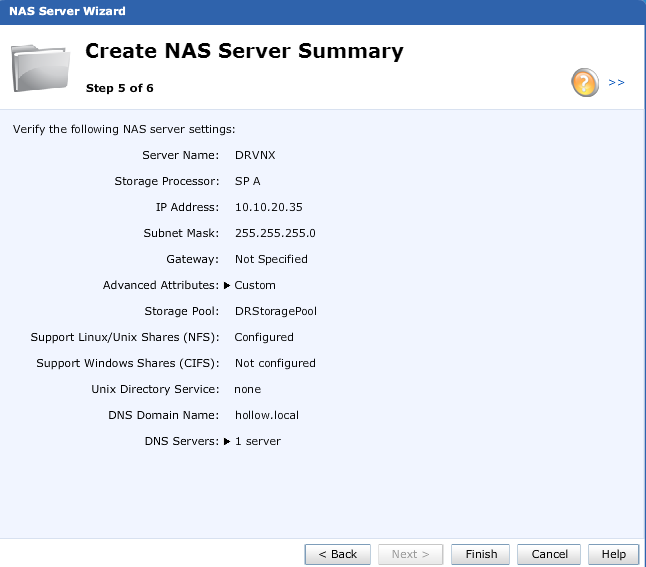Open Help from the bottom button row
Viewport: 646px width, 567px height.
point(613,554)
